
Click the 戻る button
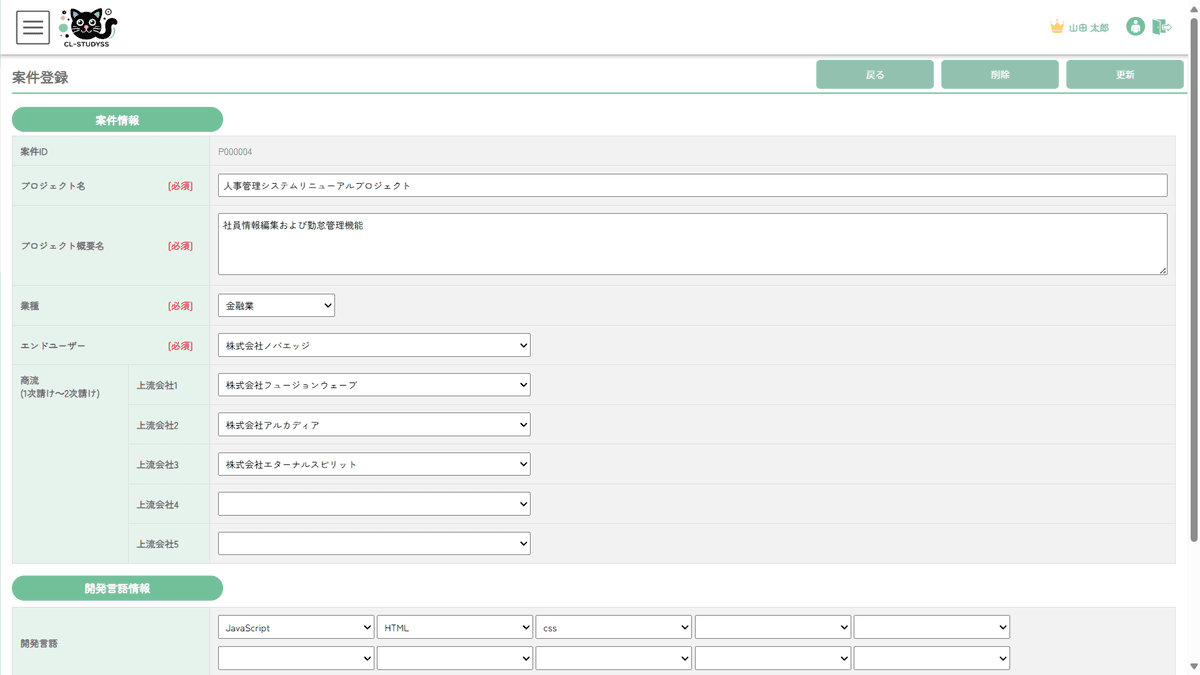pos(874,75)
